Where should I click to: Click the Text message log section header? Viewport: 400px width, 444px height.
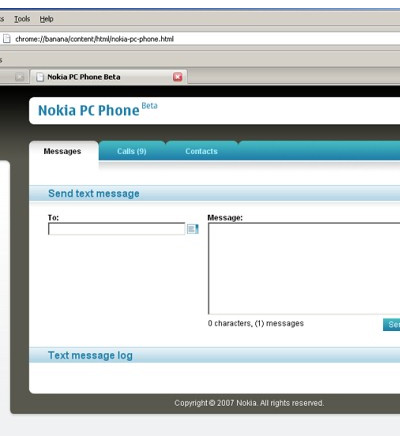click(x=90, y=355)
